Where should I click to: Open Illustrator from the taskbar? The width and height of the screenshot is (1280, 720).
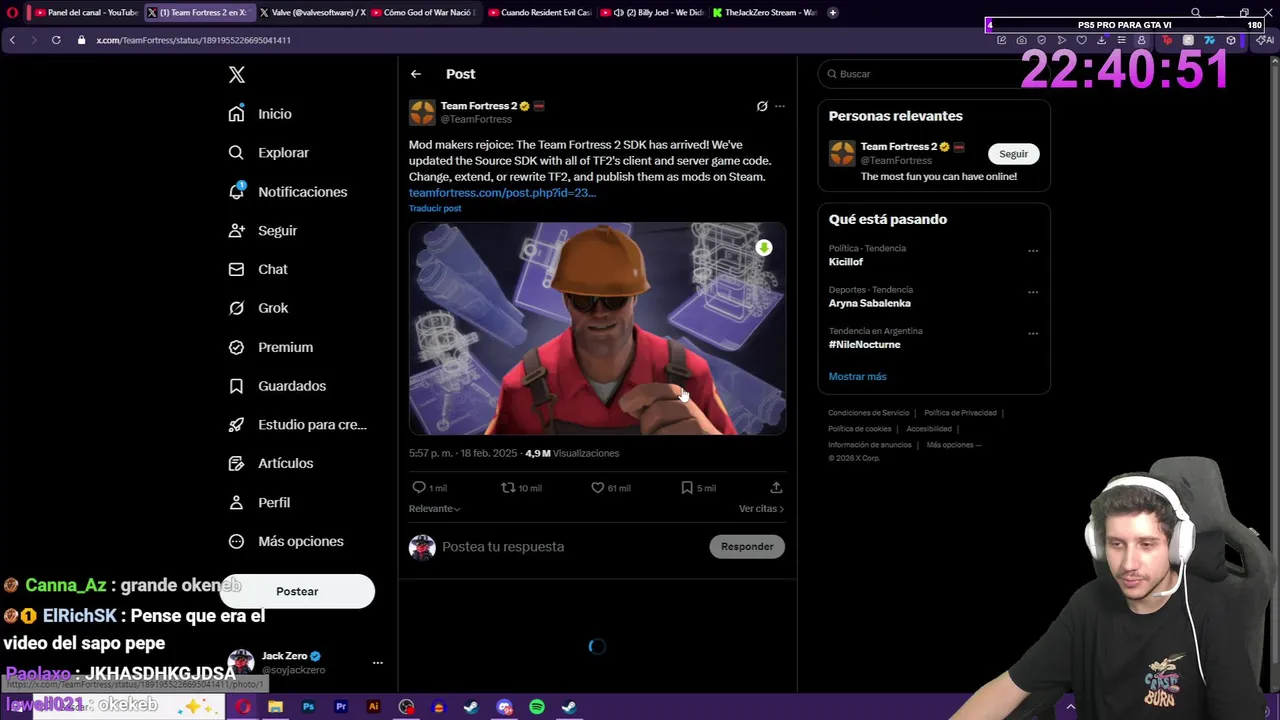[373, 707]
